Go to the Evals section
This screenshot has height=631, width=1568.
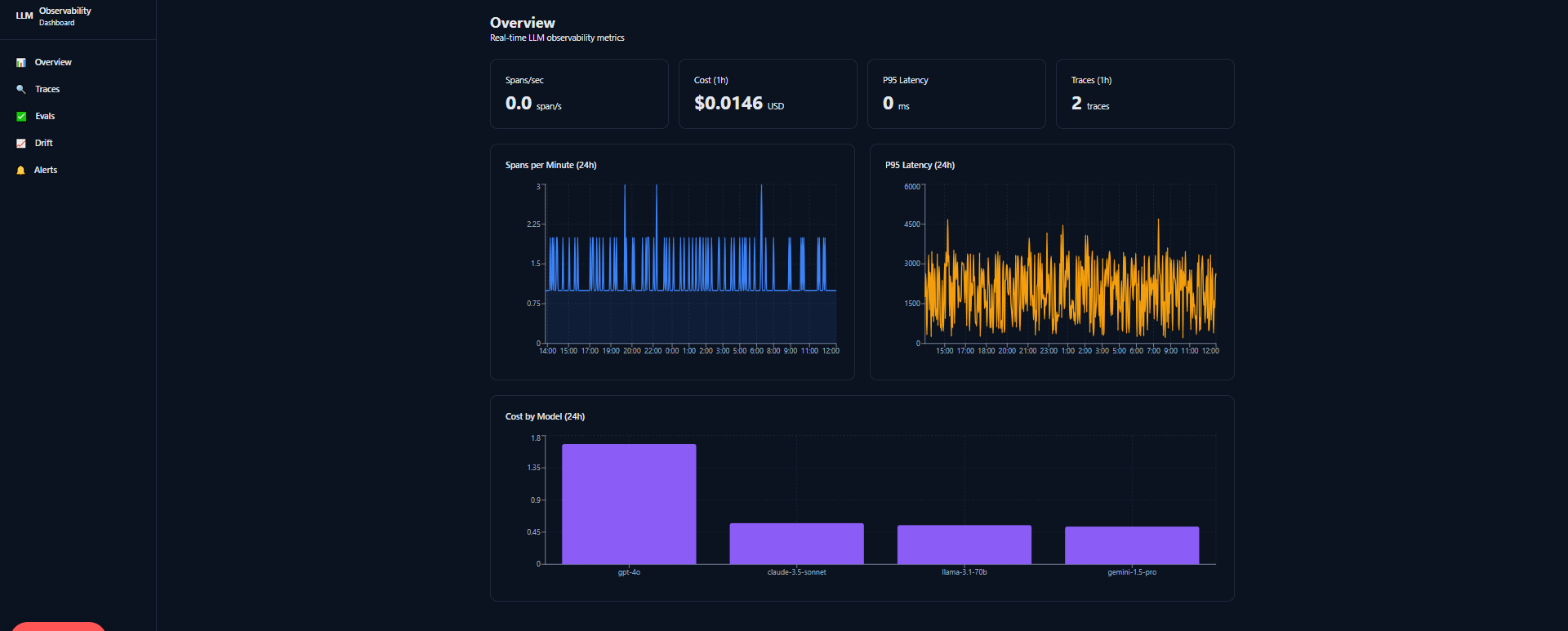(x=78, y=116)
